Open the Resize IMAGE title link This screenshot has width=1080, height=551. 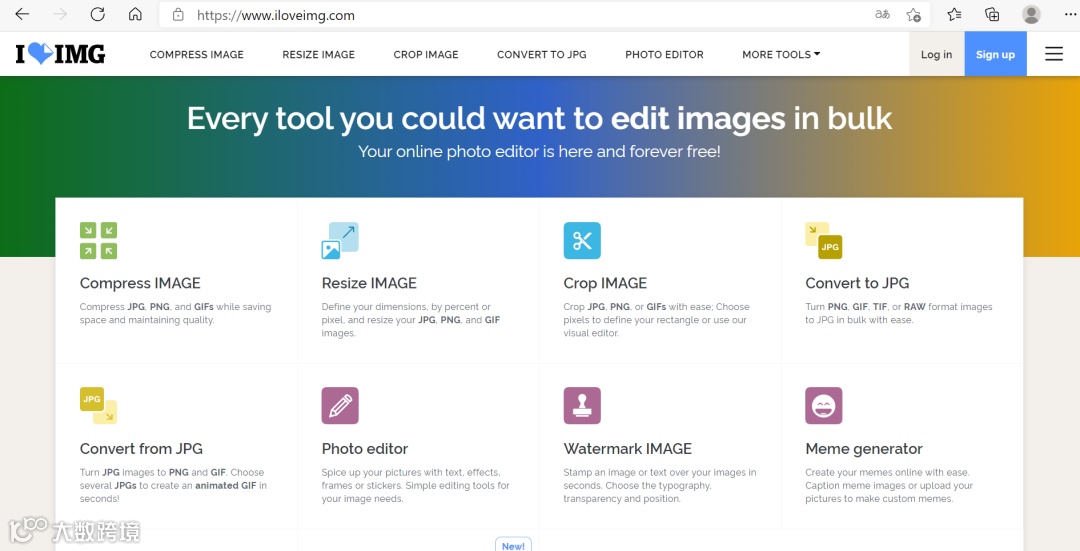pos(369,283)
